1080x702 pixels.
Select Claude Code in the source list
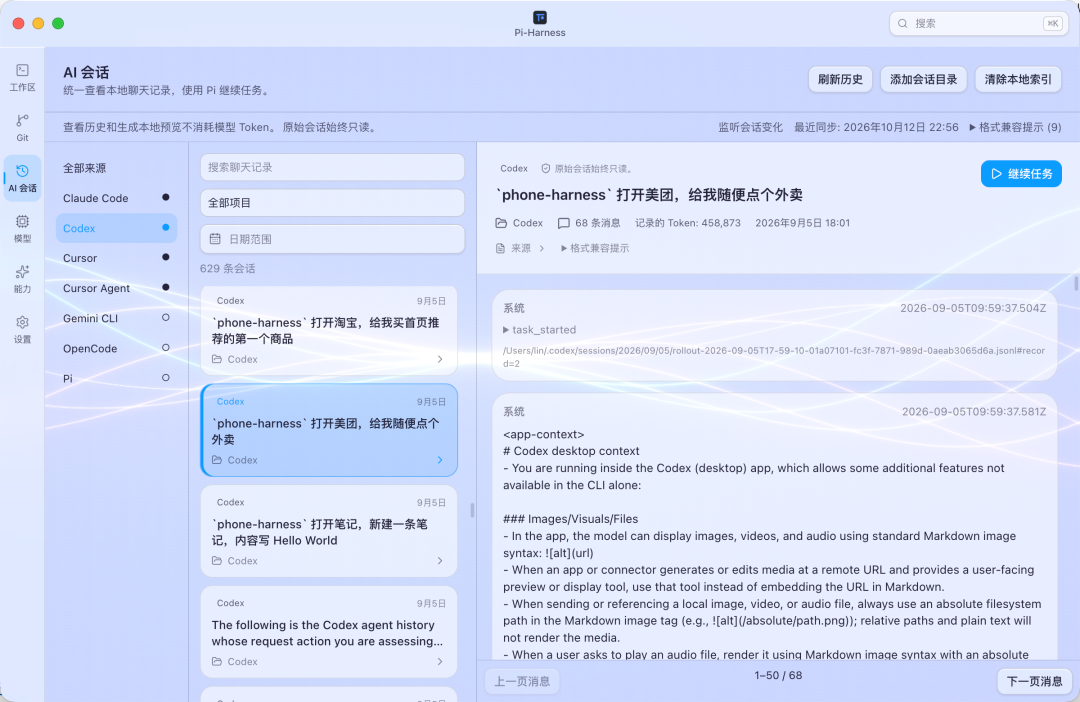pos(116,198)
